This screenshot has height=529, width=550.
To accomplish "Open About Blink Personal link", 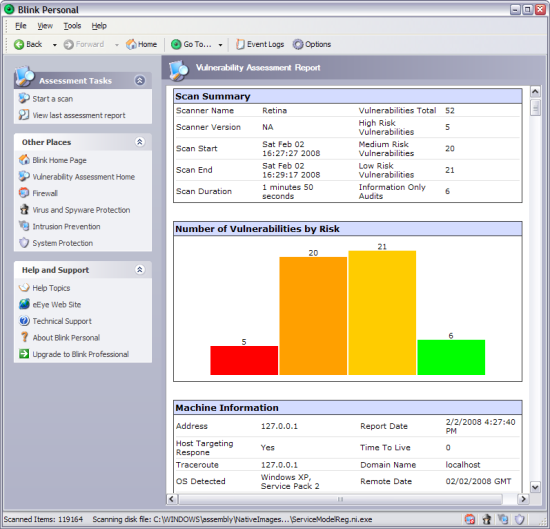I will coord(66,337).
